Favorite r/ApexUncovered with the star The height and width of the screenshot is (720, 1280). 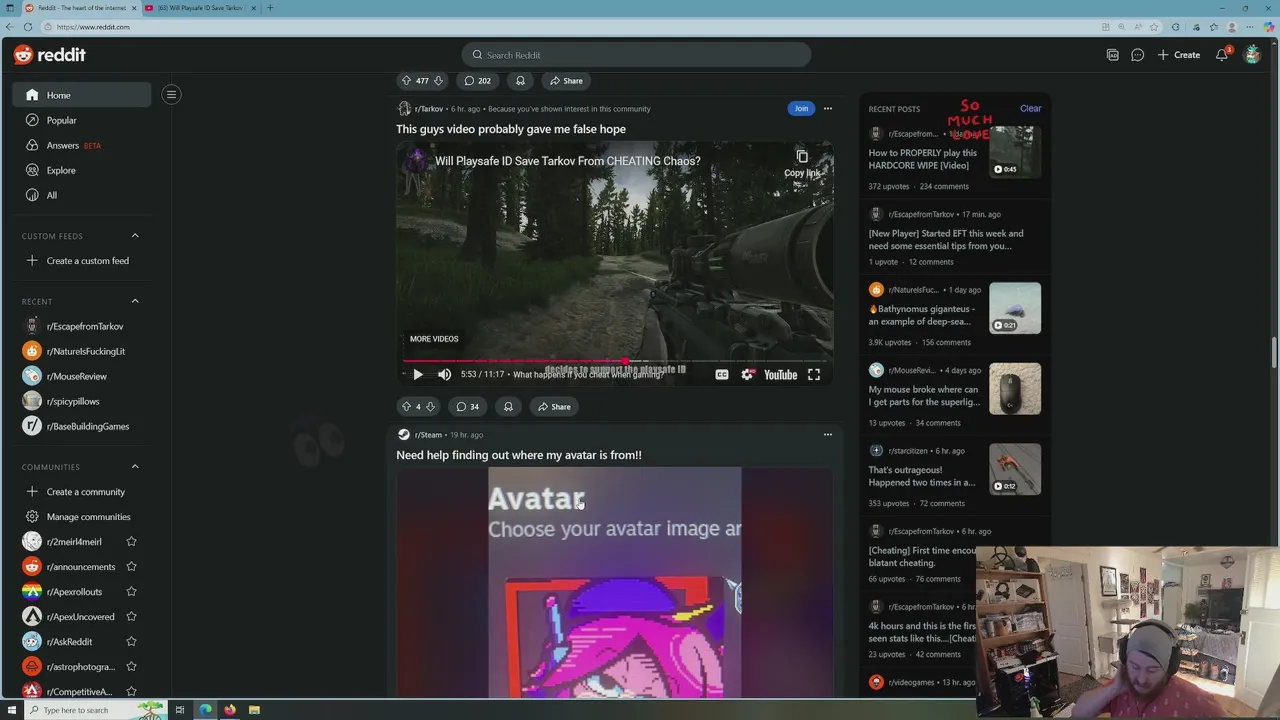tap(131, 617)
